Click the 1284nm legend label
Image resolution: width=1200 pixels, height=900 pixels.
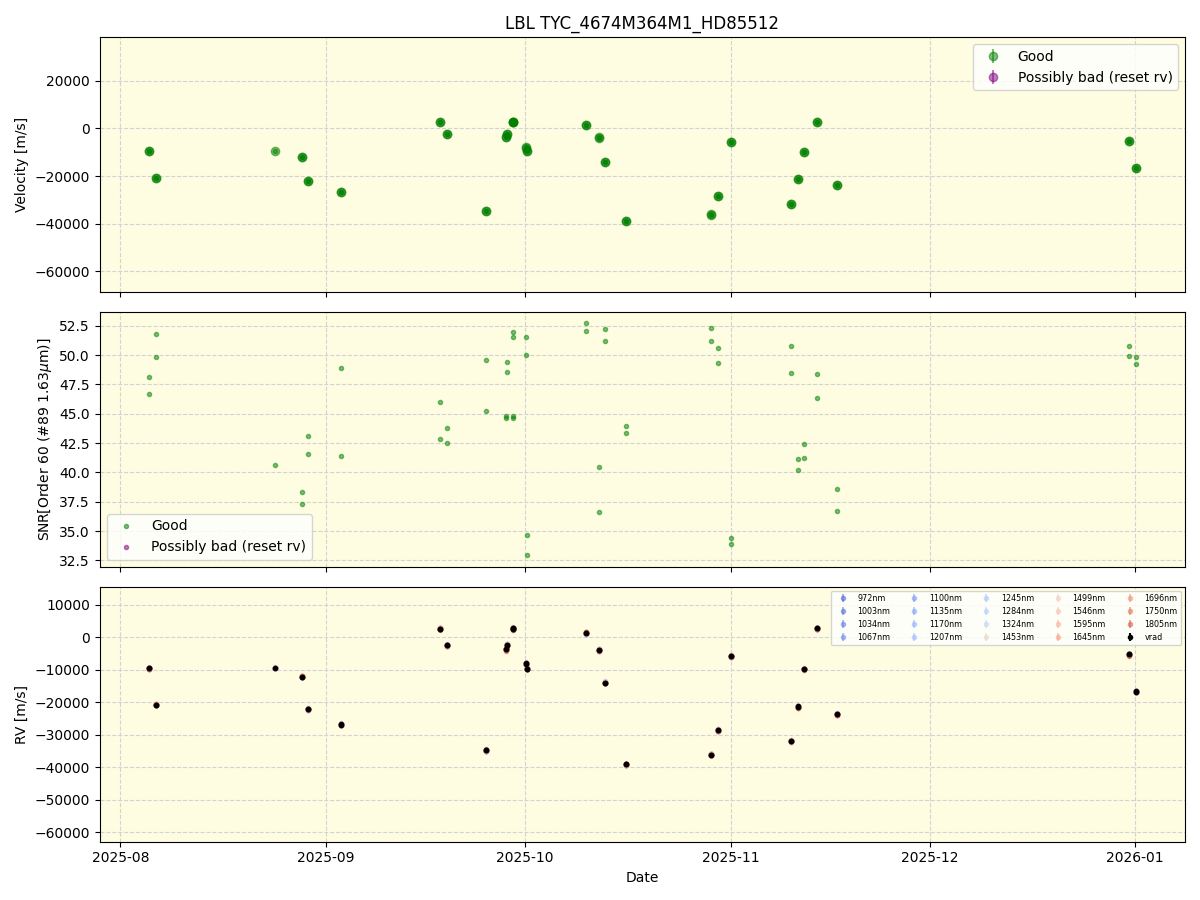point(1018,611)
